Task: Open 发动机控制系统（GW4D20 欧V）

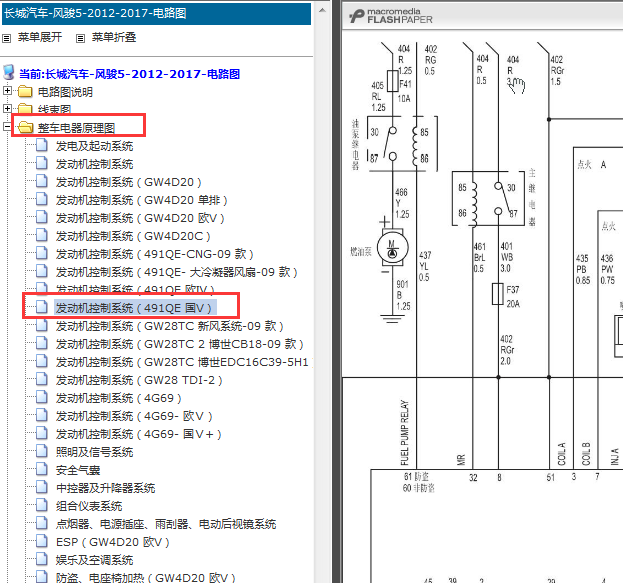Action: point(140,218)
